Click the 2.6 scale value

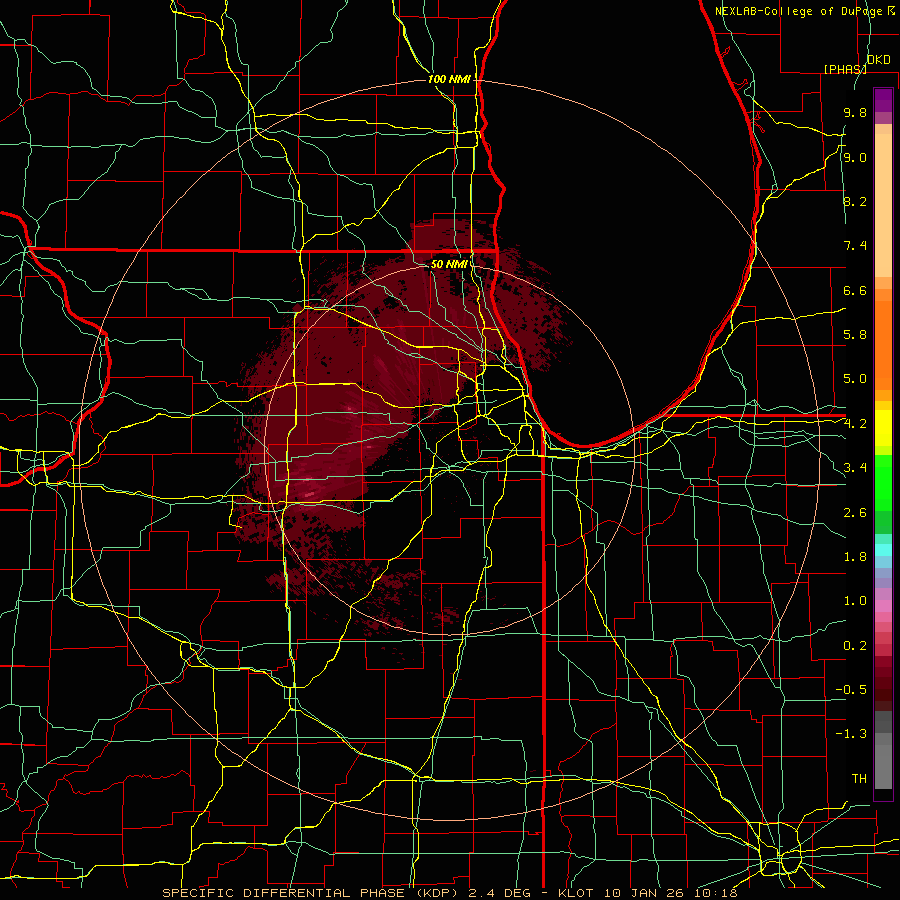(855, 513)
